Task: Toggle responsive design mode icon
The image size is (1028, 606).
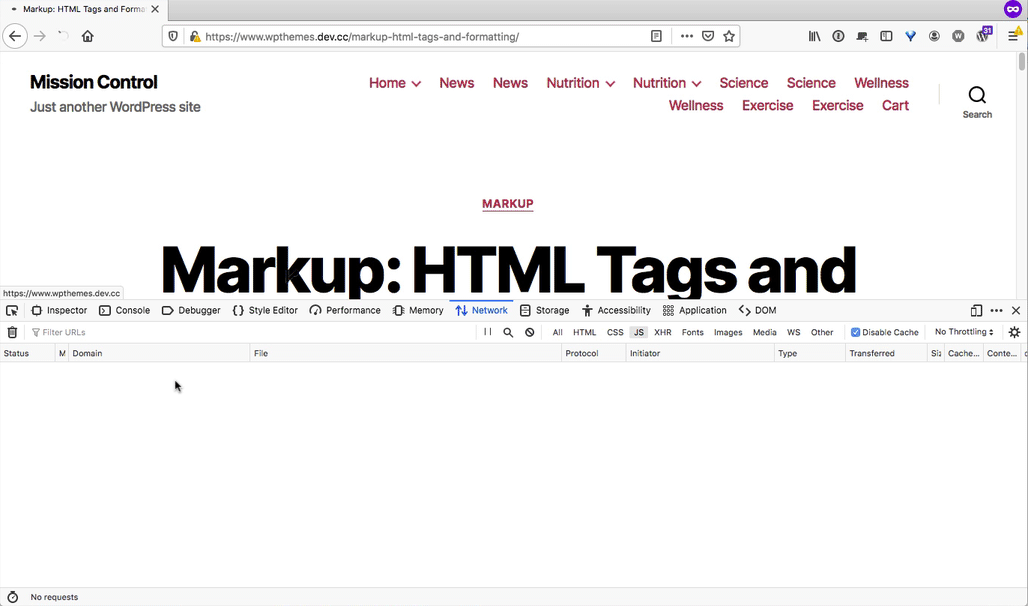Action: (976, 311)
